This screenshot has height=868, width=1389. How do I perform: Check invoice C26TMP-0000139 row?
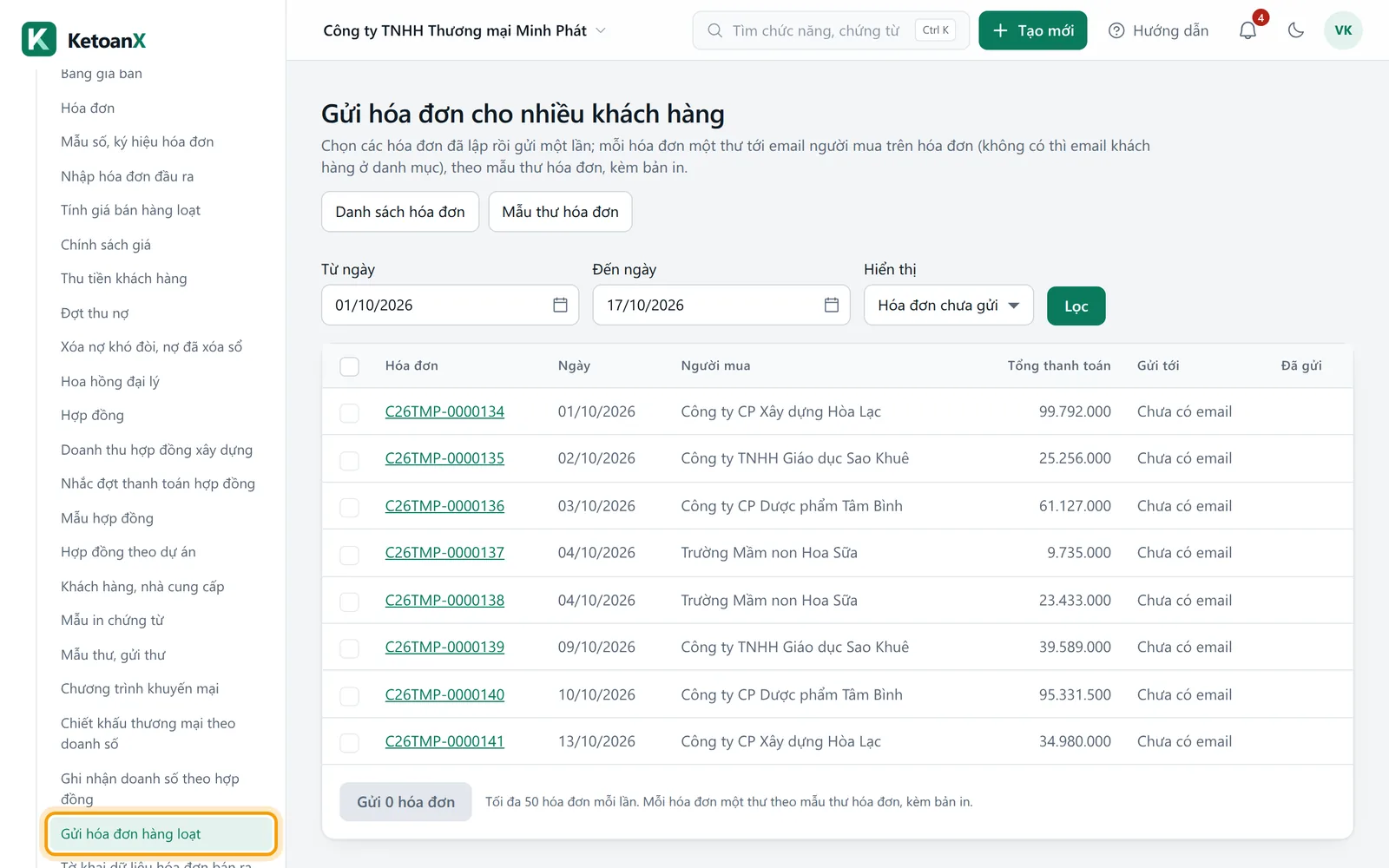click(x=349, y=648)
